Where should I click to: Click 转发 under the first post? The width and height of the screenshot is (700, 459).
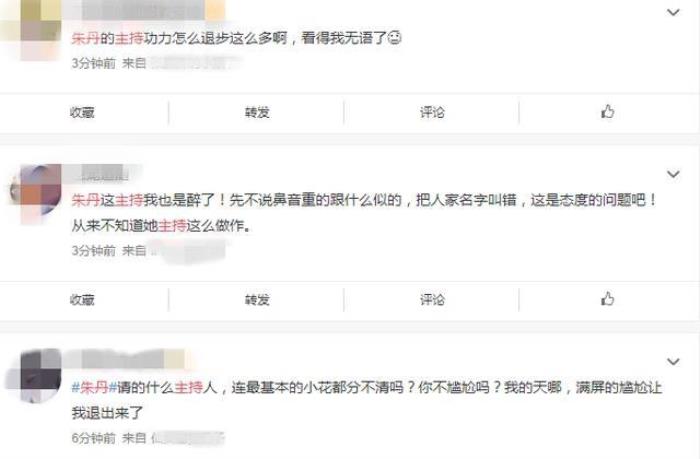point(257,112)
